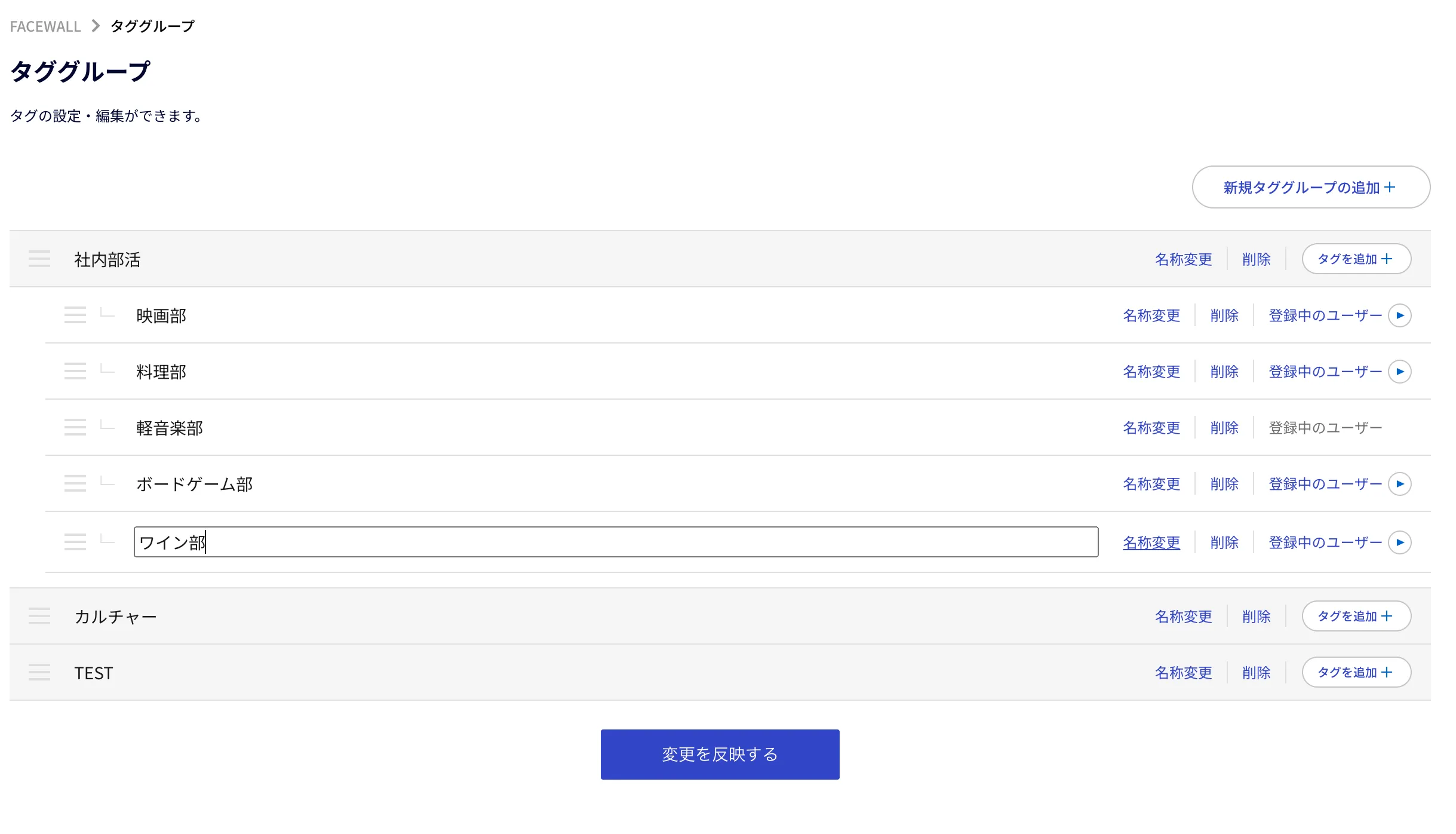Delete the 軽音楽部 tag
The height and width of the screenshot is (834, 1456).
[x=1224, y=428]
